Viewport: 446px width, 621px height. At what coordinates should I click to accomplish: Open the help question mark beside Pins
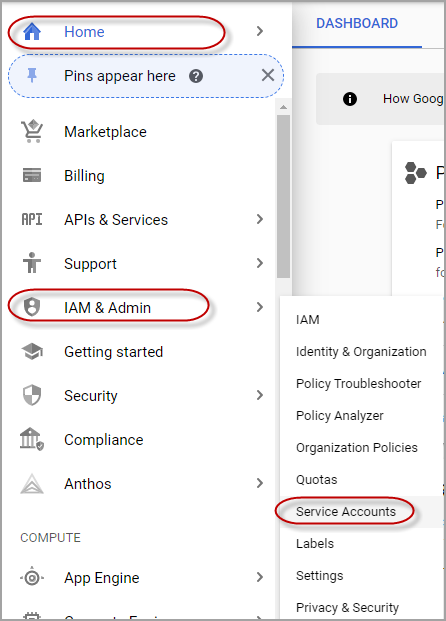click(196, 76)
